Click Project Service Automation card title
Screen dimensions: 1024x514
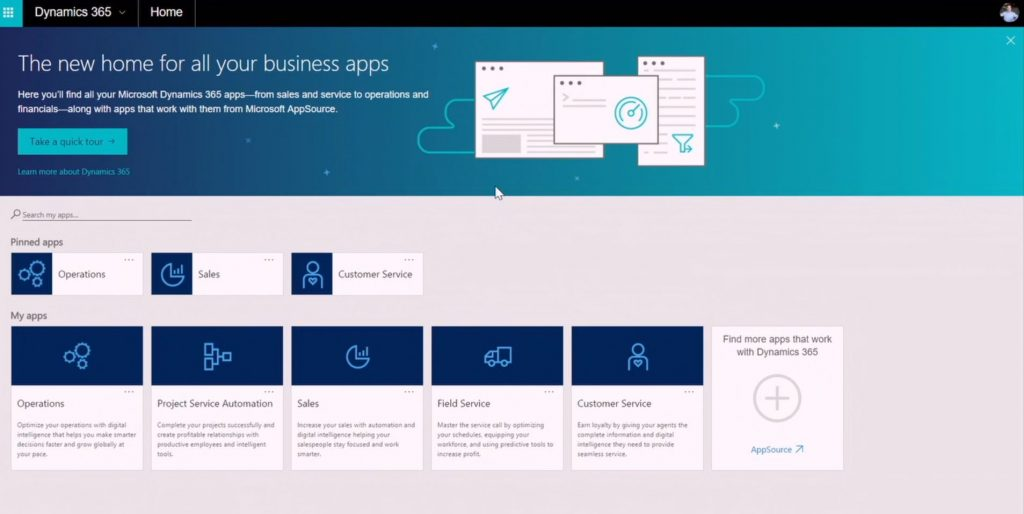(x=215, y=404)
